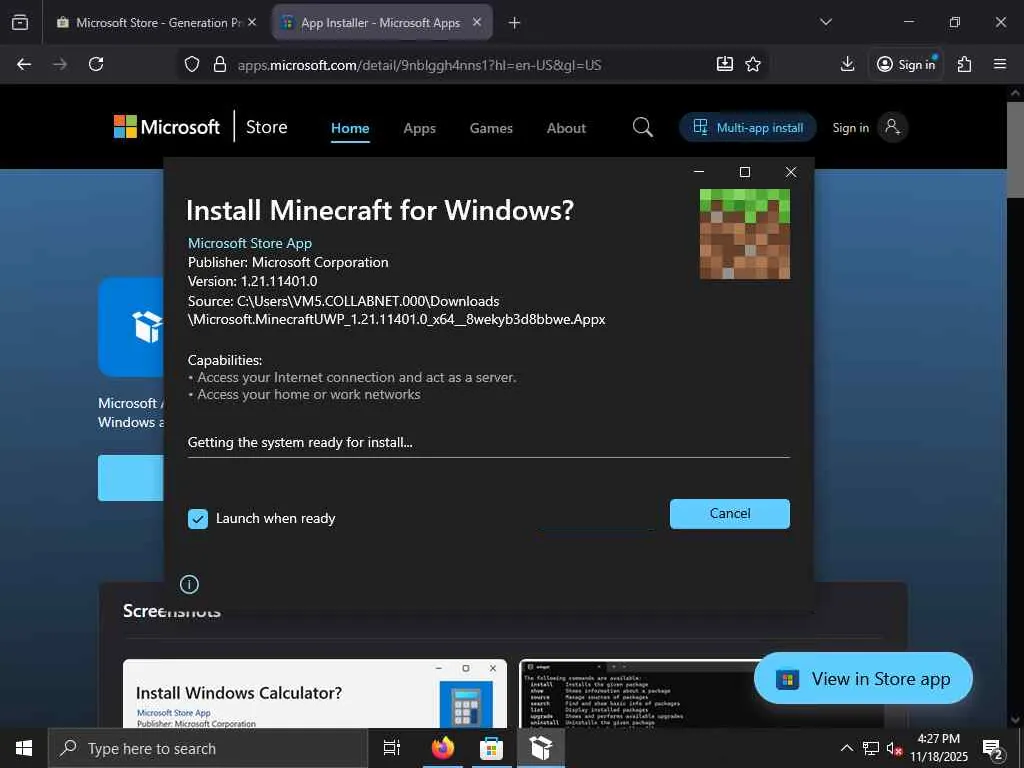Click the Minecraft grass block icon
Viewport: 1024px width, 768px height.
click(x=744, y=234)
